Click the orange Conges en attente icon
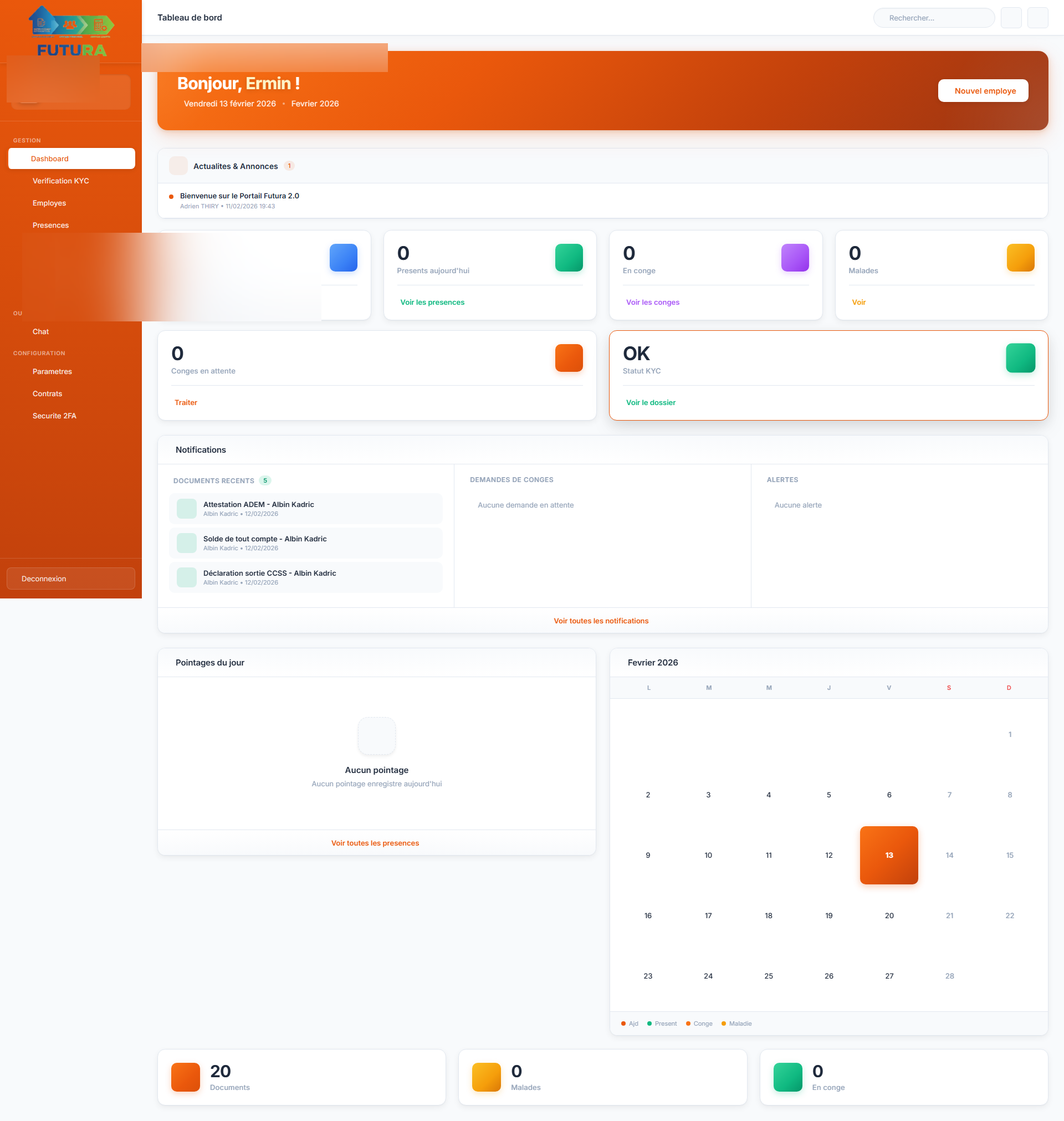1064x1121 pixels. pyautogui.click(x=569, y=358)
